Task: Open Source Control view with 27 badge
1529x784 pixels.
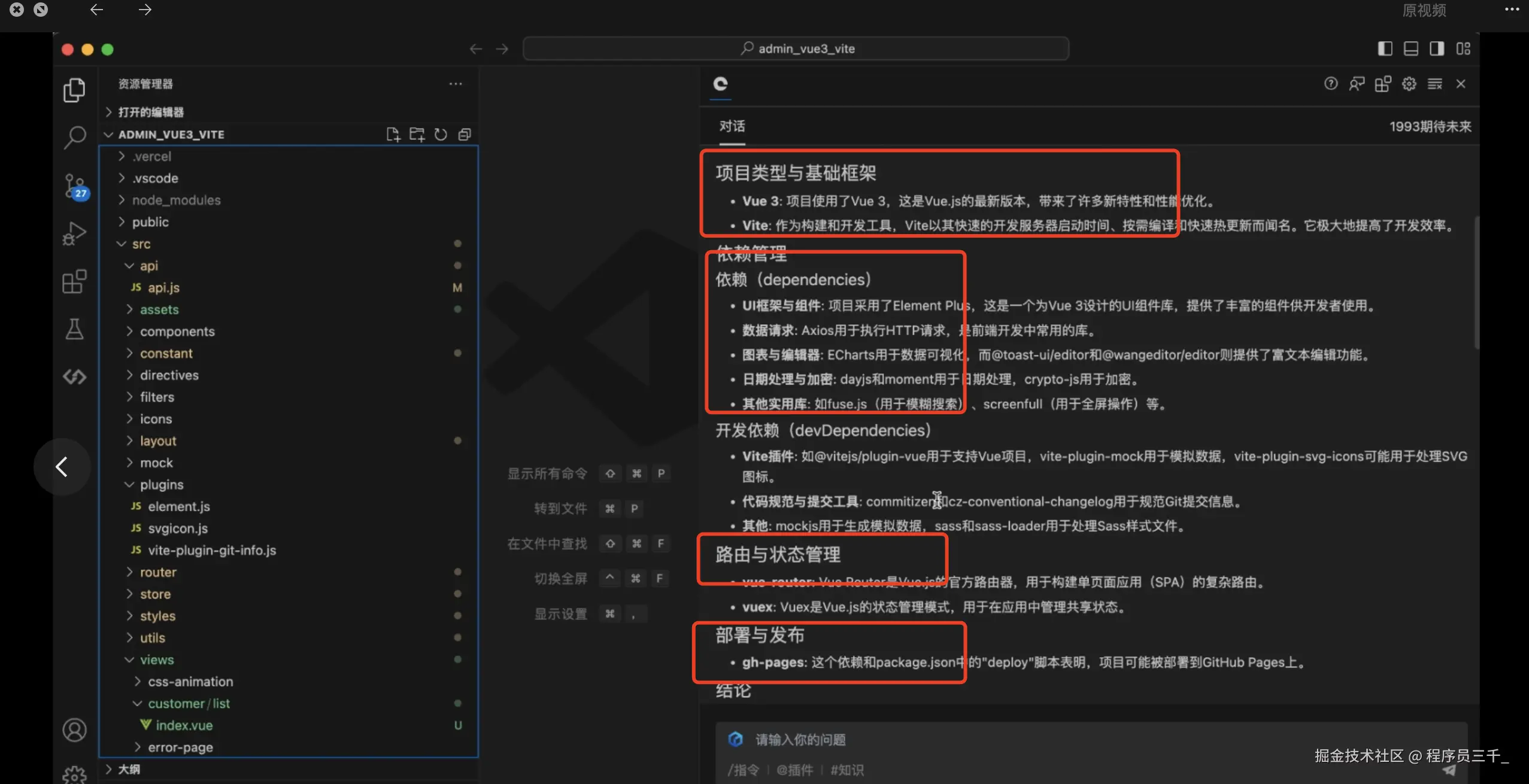Action: (75, 186)
